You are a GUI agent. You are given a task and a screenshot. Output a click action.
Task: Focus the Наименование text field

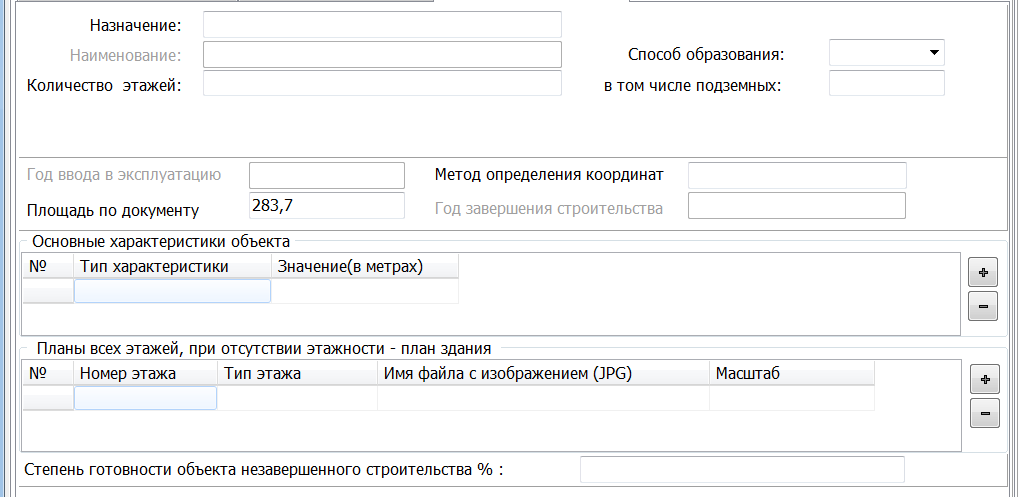[x=382, y=54]
